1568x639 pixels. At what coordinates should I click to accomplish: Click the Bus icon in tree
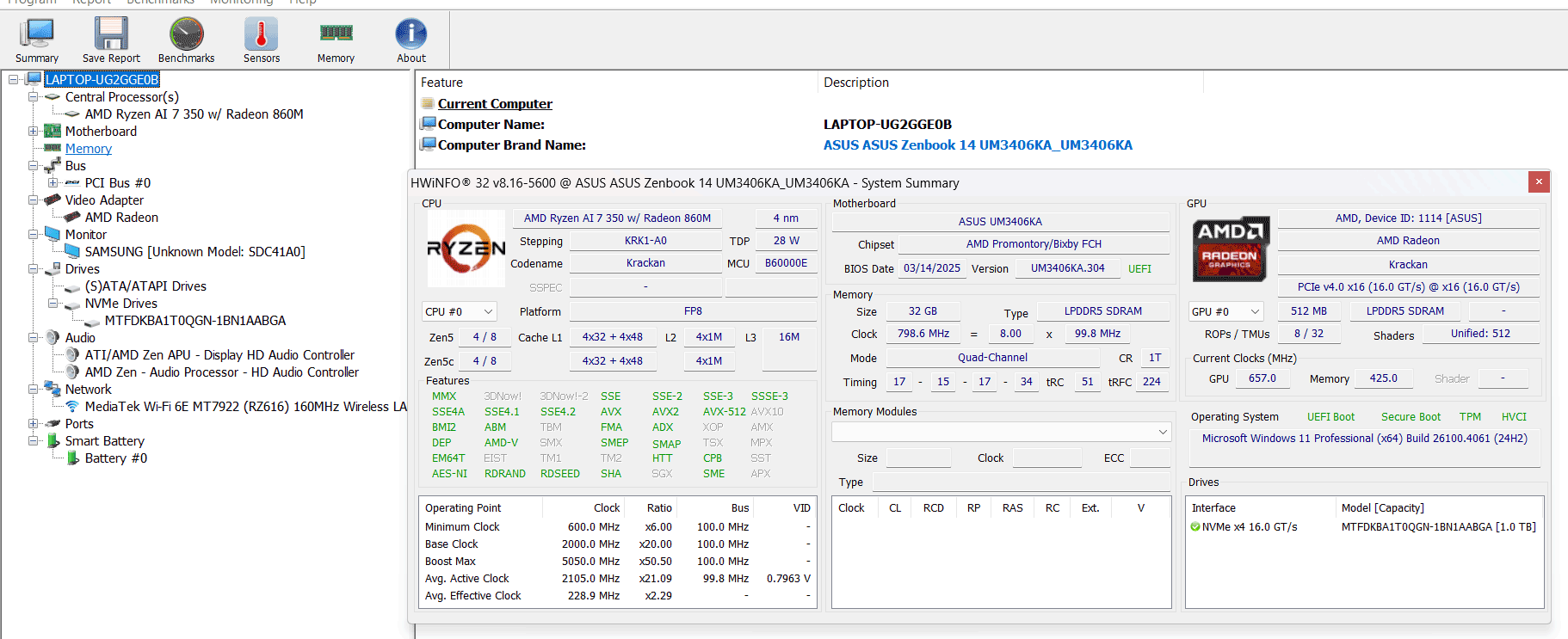pyautogui.click(x=52, y=165)
